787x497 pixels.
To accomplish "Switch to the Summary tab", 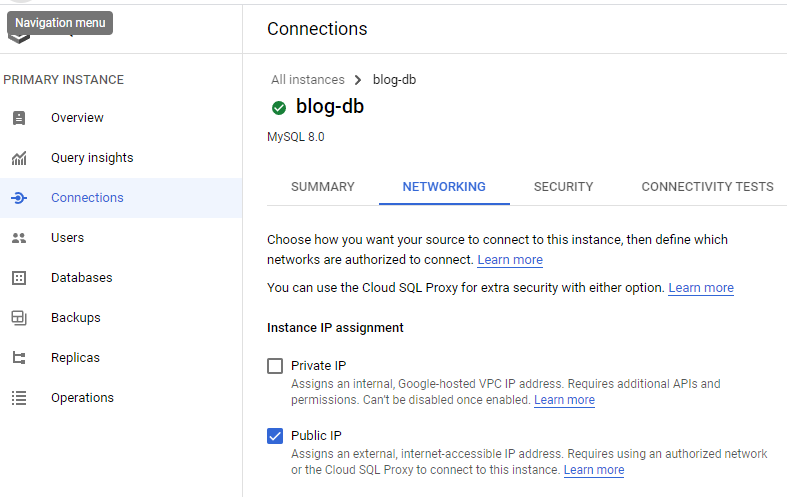I will pyautogui.click(x=323, y=187).
